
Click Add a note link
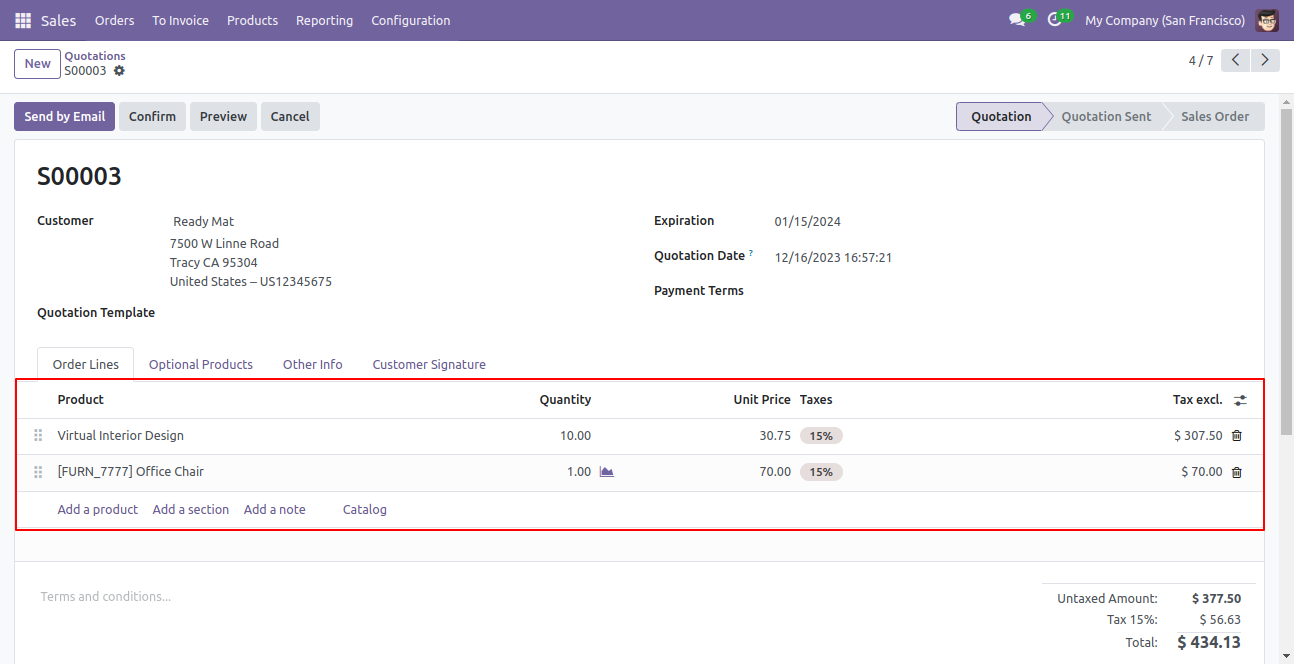[275, 509]
